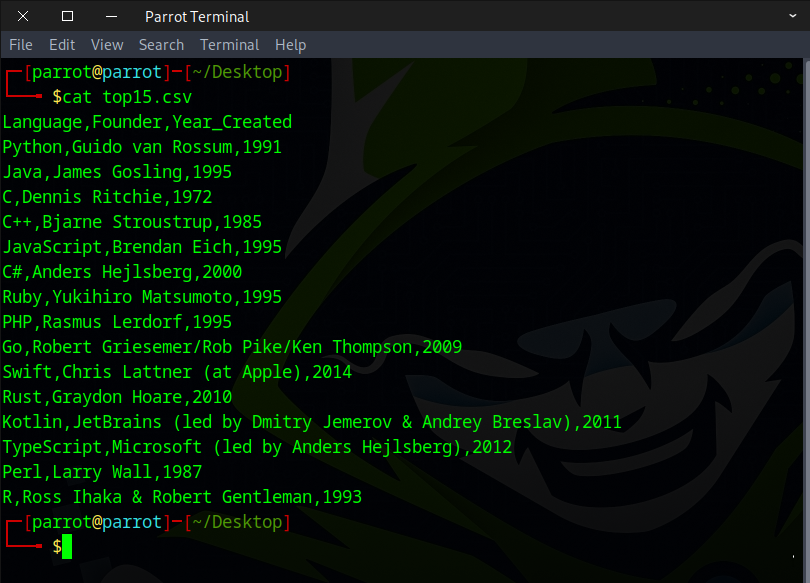This screenshot has height=583, width=810.
Task: Click the R,Ross Ihaka output line
Action: [182, 497]
